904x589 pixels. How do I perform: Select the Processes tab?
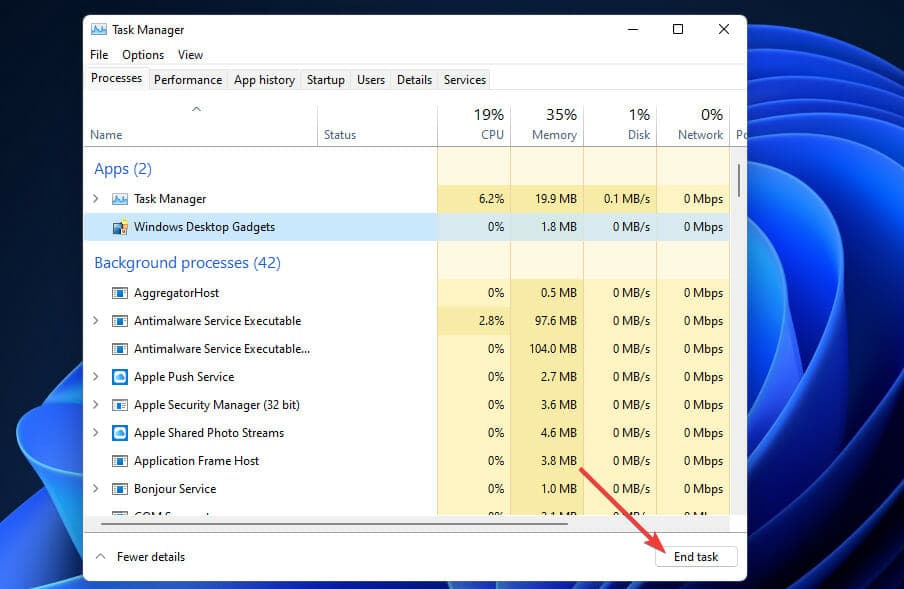pyautogui.click(x=116, y=78)
